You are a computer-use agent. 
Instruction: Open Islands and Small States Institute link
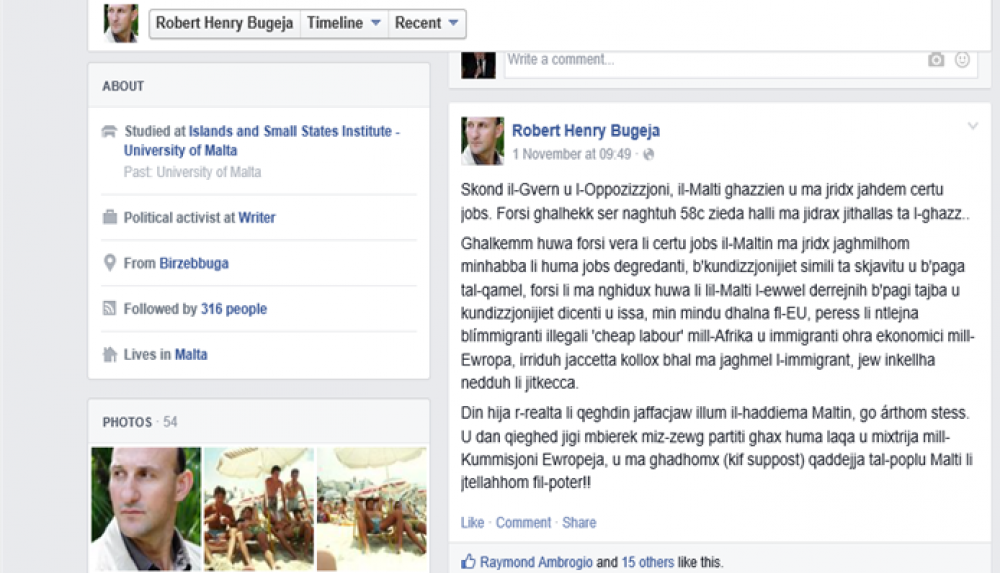click(261, 140)
